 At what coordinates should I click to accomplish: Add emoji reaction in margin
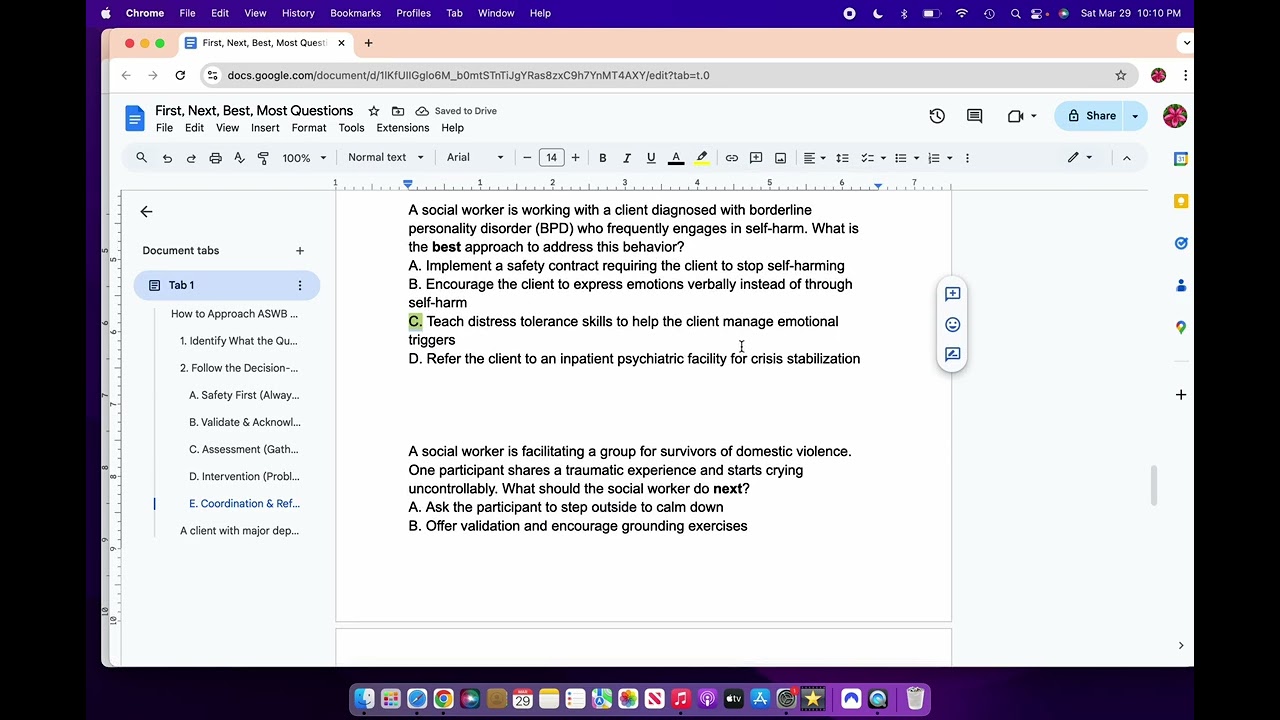click(x=952, y=324)
